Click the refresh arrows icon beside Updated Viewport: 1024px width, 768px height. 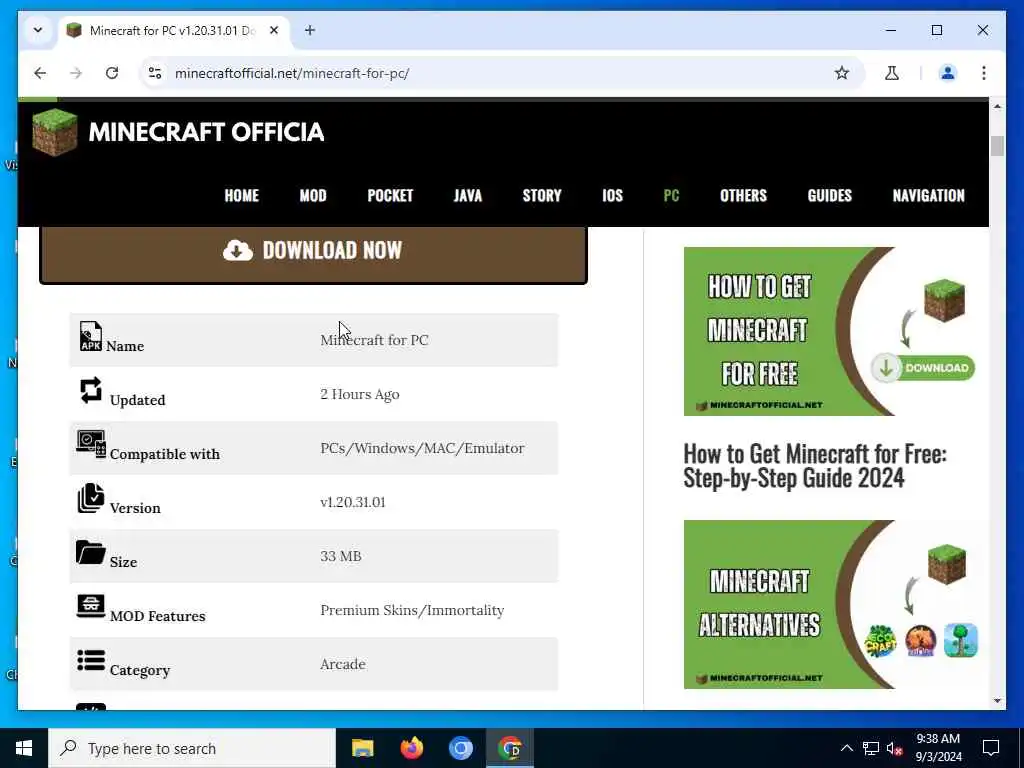[x=91, y=391]
